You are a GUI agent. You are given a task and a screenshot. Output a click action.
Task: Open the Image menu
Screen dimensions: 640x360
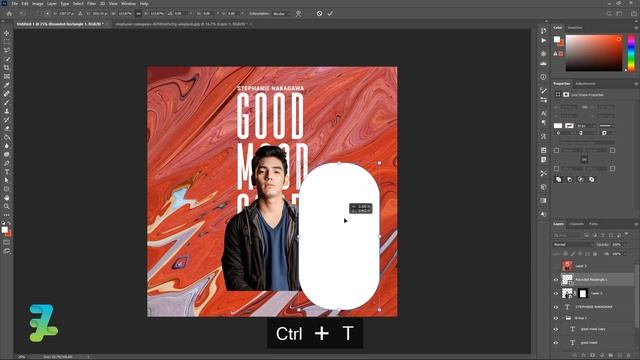tap(38, 4)
